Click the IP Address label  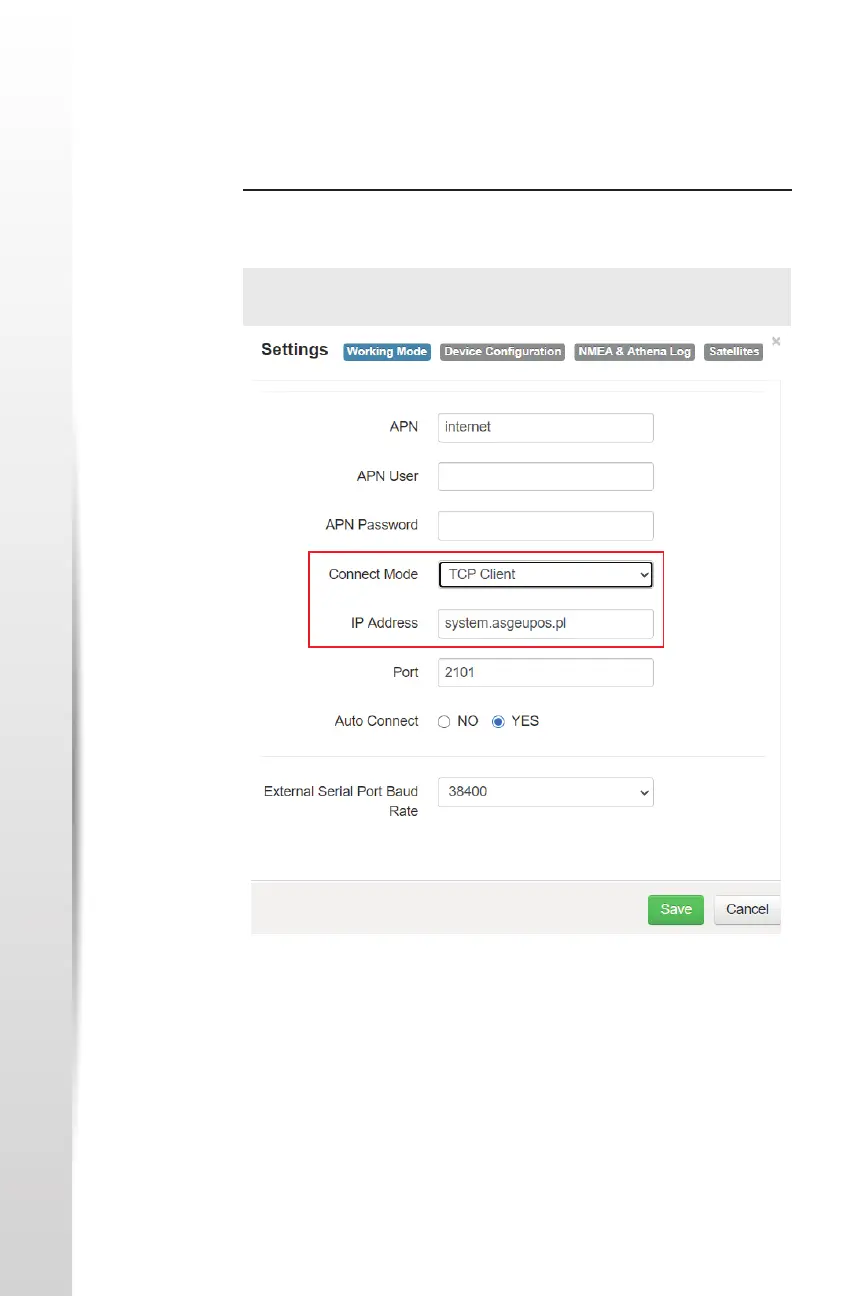384,623
